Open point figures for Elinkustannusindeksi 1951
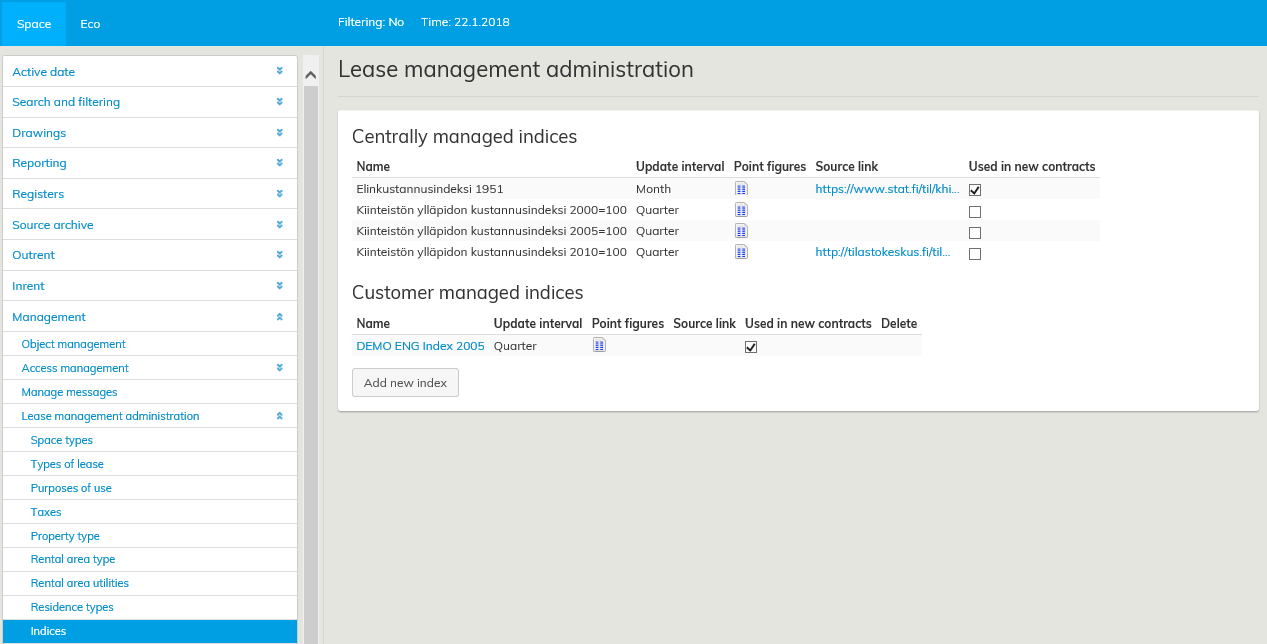 point(741,188)
